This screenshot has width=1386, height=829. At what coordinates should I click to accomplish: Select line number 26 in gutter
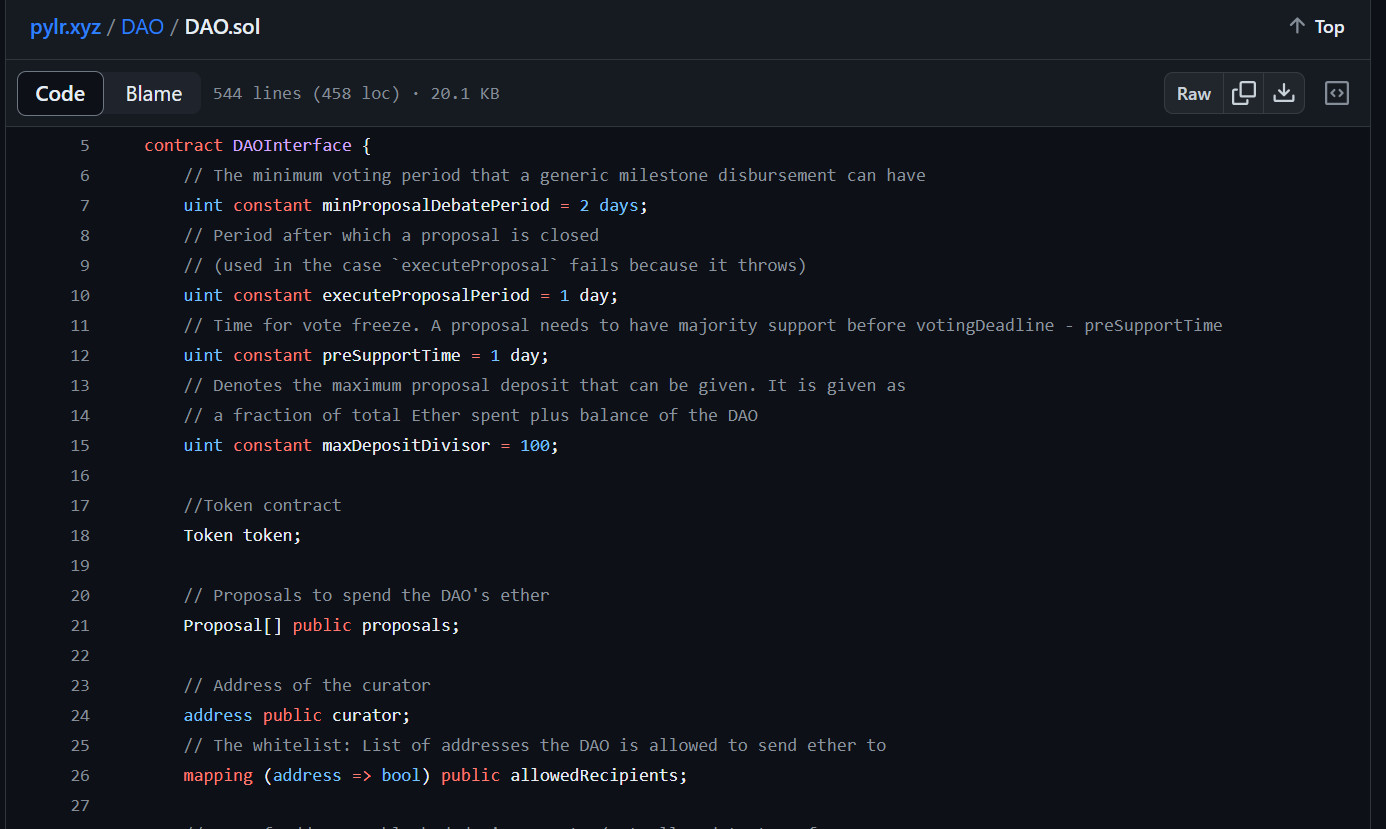tap(80, 776)
